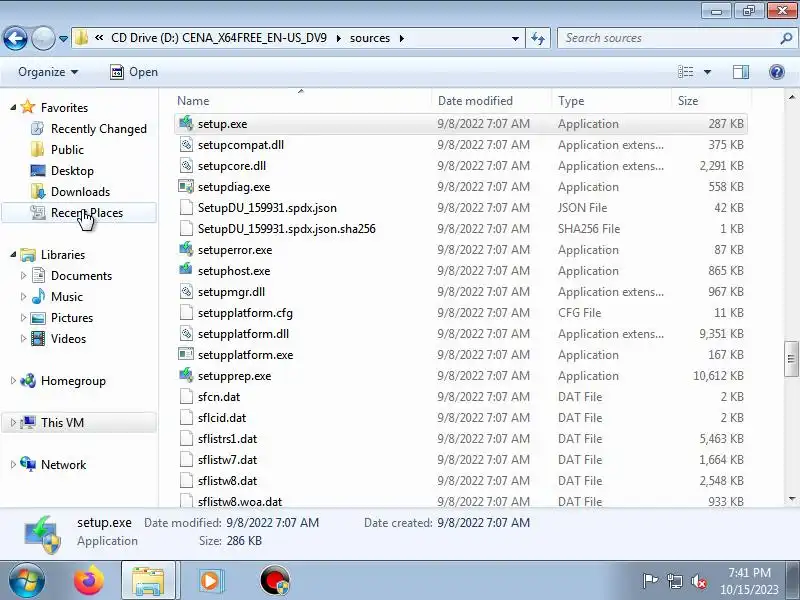
Task: Open the Help question mark icon
Action: click(777, 72)
